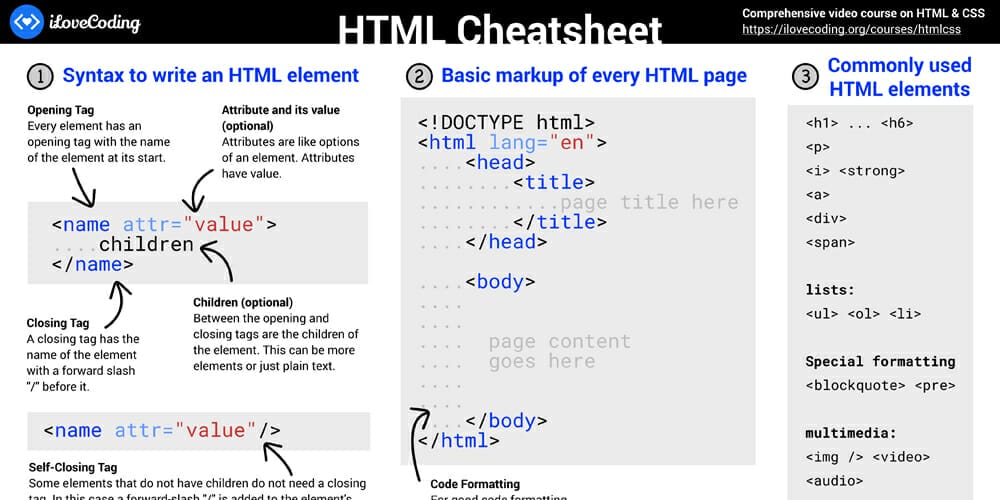Viewport: 1000px width, 500px height.
Task: Click the opening <body> tag
Action: click(500, 281)
